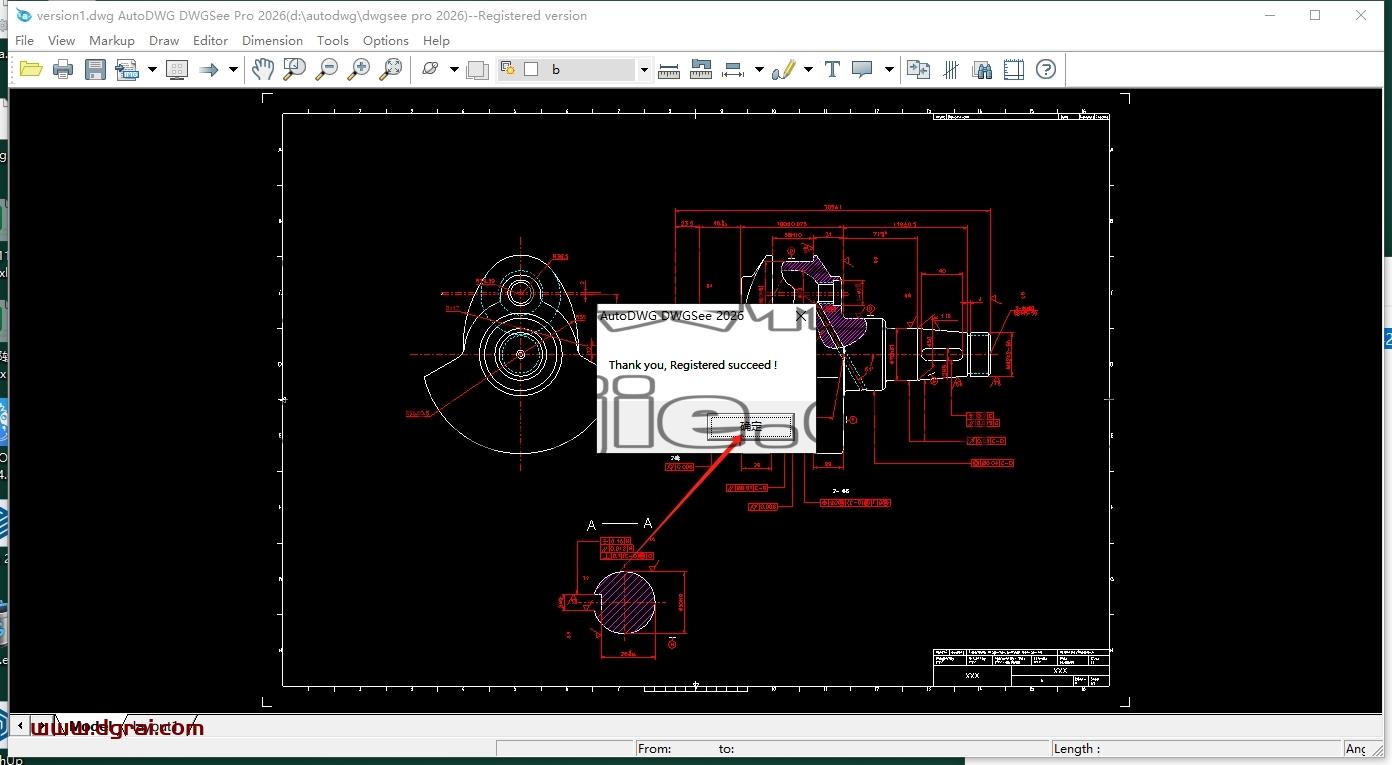The height and width of the screenshot is (765, 1392).
Task: Click the layer state icon beside layer box
Action: coord(508,69)
